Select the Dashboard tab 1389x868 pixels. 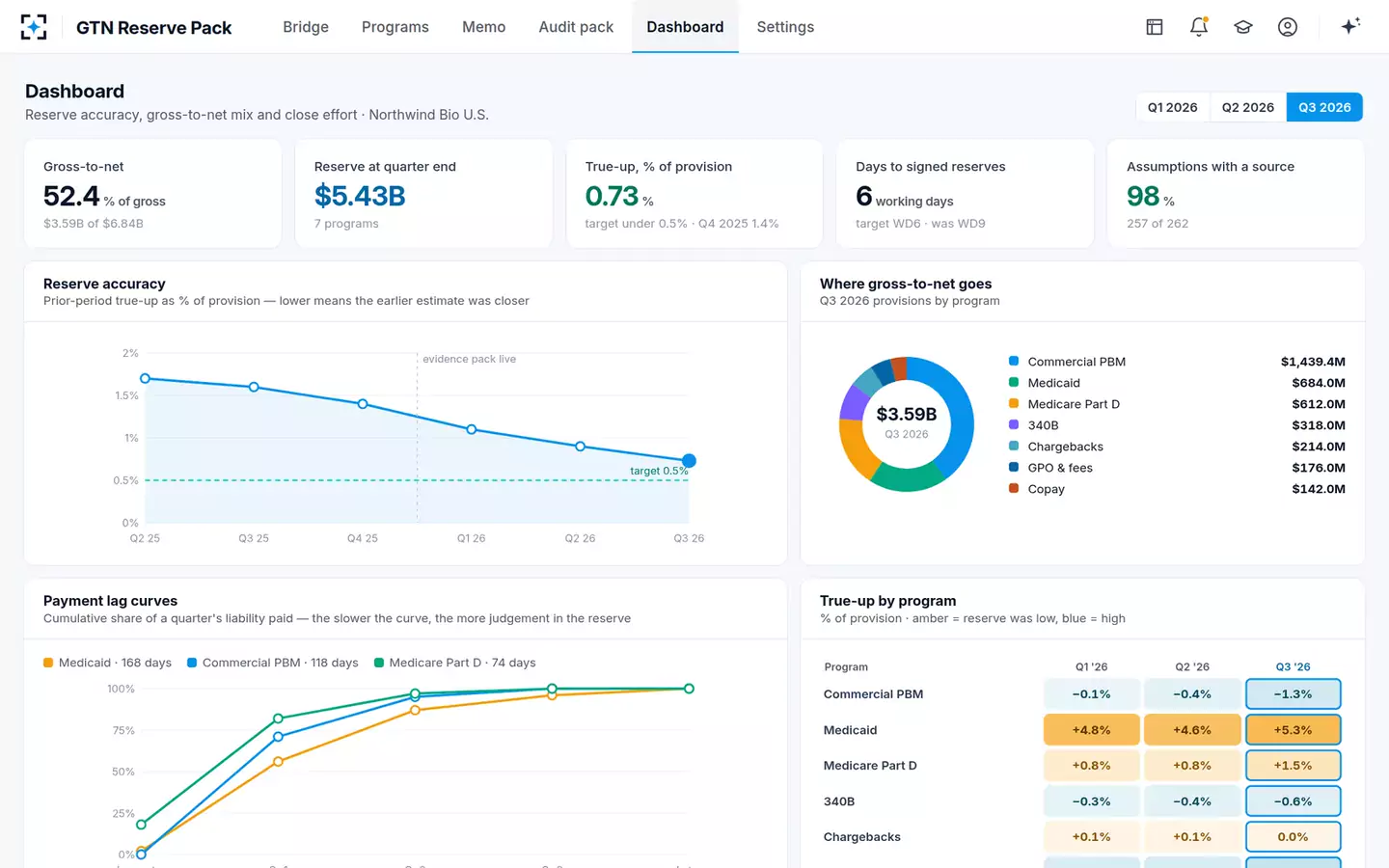[x=685, y=27]
